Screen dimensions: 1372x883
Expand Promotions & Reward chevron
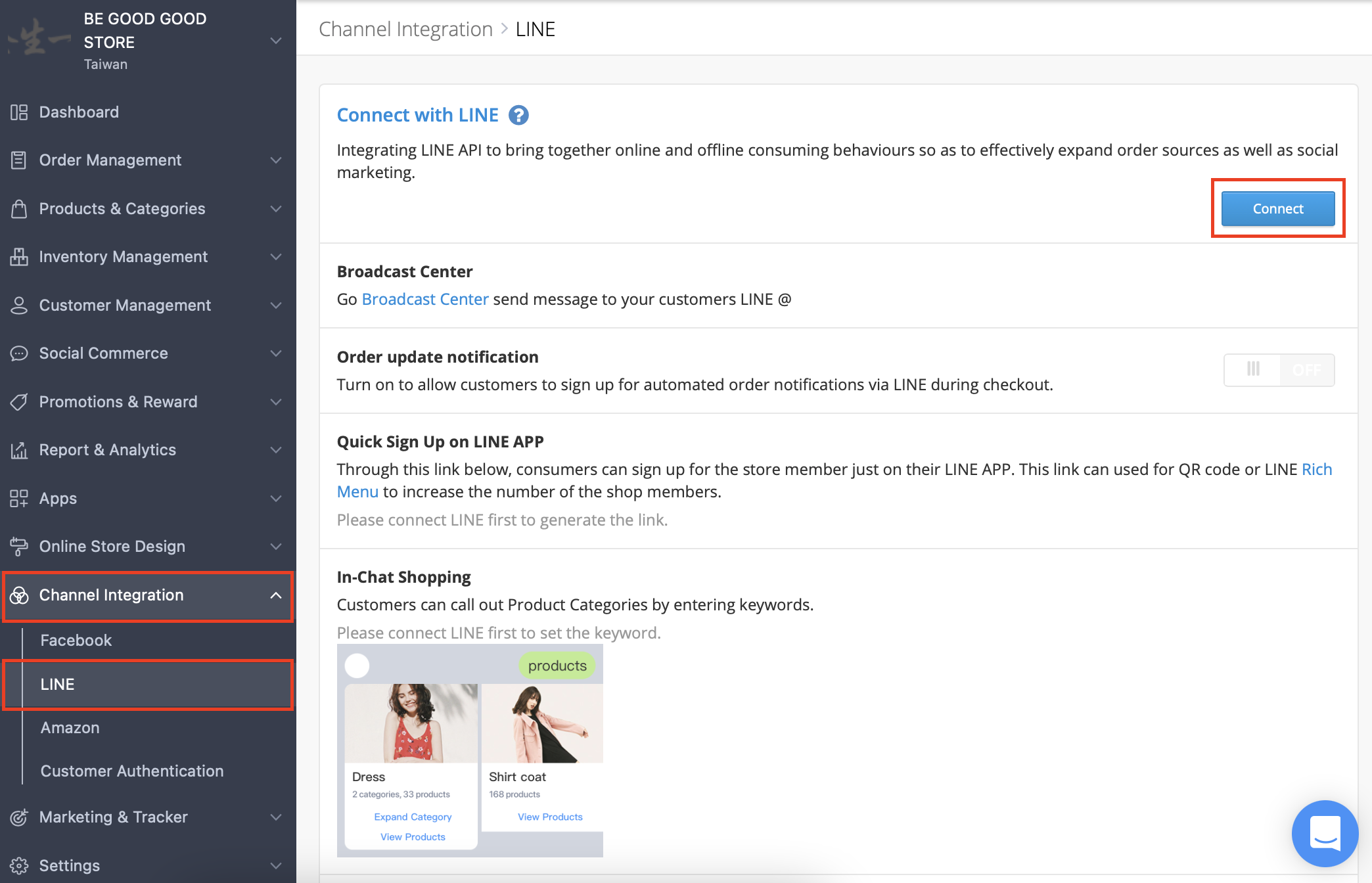click(x=276, y=402)
